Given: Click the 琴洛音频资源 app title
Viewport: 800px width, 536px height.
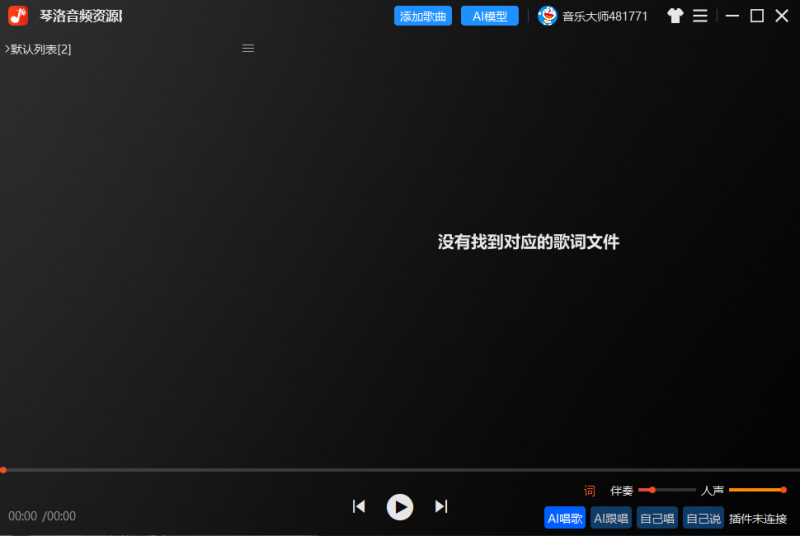Looking at the screenshot, I should click(81, 16).
